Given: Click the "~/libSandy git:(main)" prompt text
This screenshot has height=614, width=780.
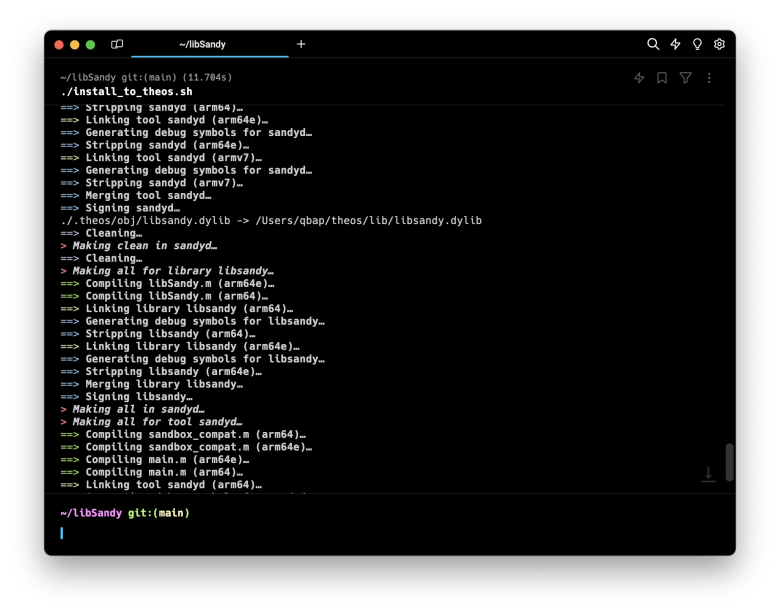Looking at the screenshot, I should click(125, 513).
